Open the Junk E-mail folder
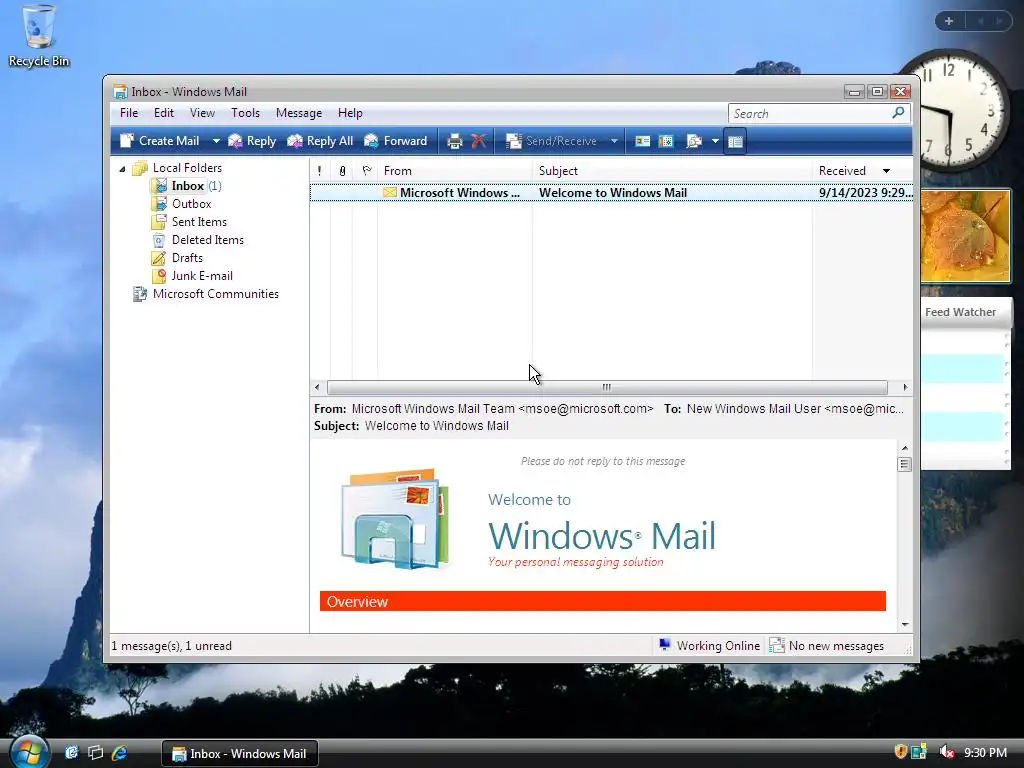Viewport: 1024px width, 768px height. [x=202, y=276]
